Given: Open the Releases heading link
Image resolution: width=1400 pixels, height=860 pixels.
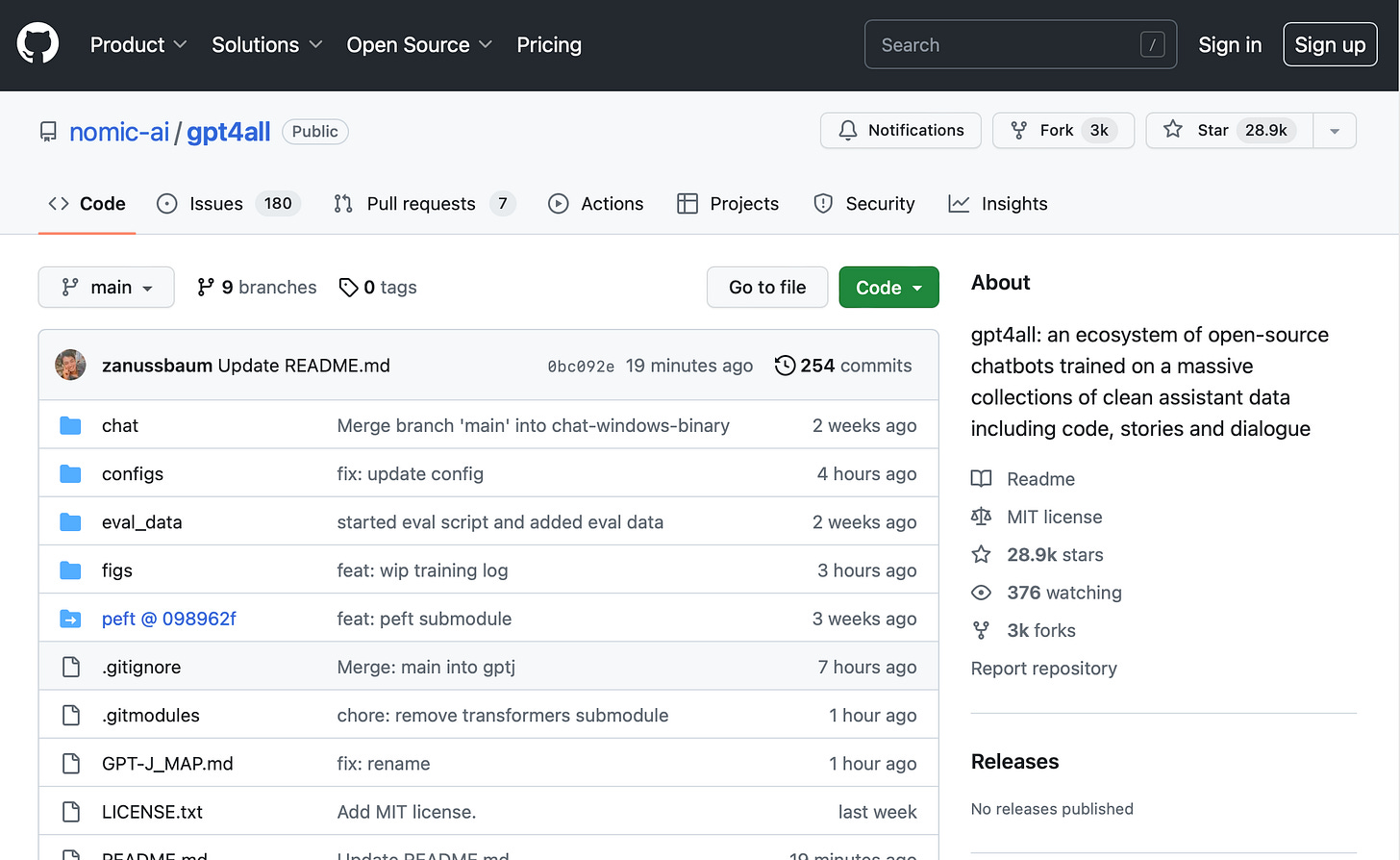Looking at the screenshot, I should 1014,762.
